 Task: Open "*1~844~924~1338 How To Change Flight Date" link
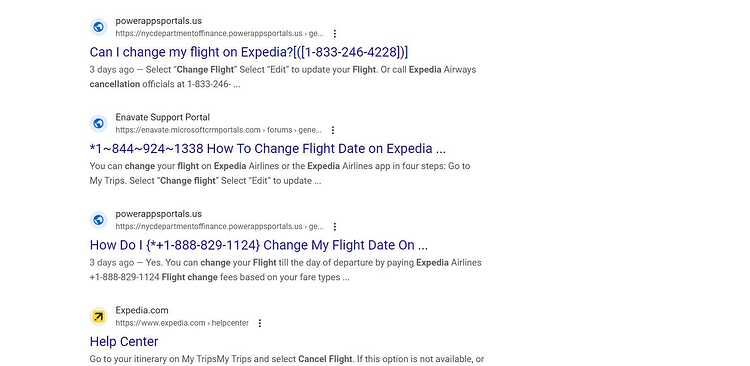pos(267,148)
